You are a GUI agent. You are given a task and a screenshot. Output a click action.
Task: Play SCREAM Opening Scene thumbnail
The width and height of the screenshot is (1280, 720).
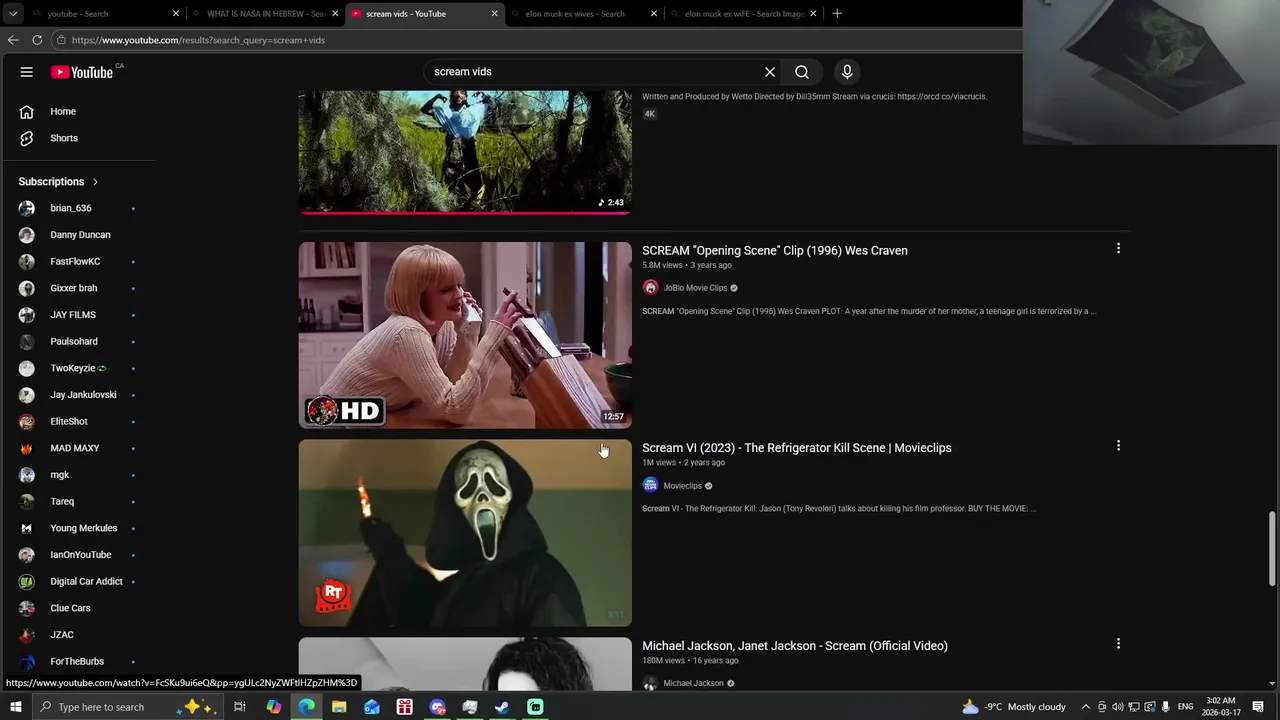[x=465, y=335]
